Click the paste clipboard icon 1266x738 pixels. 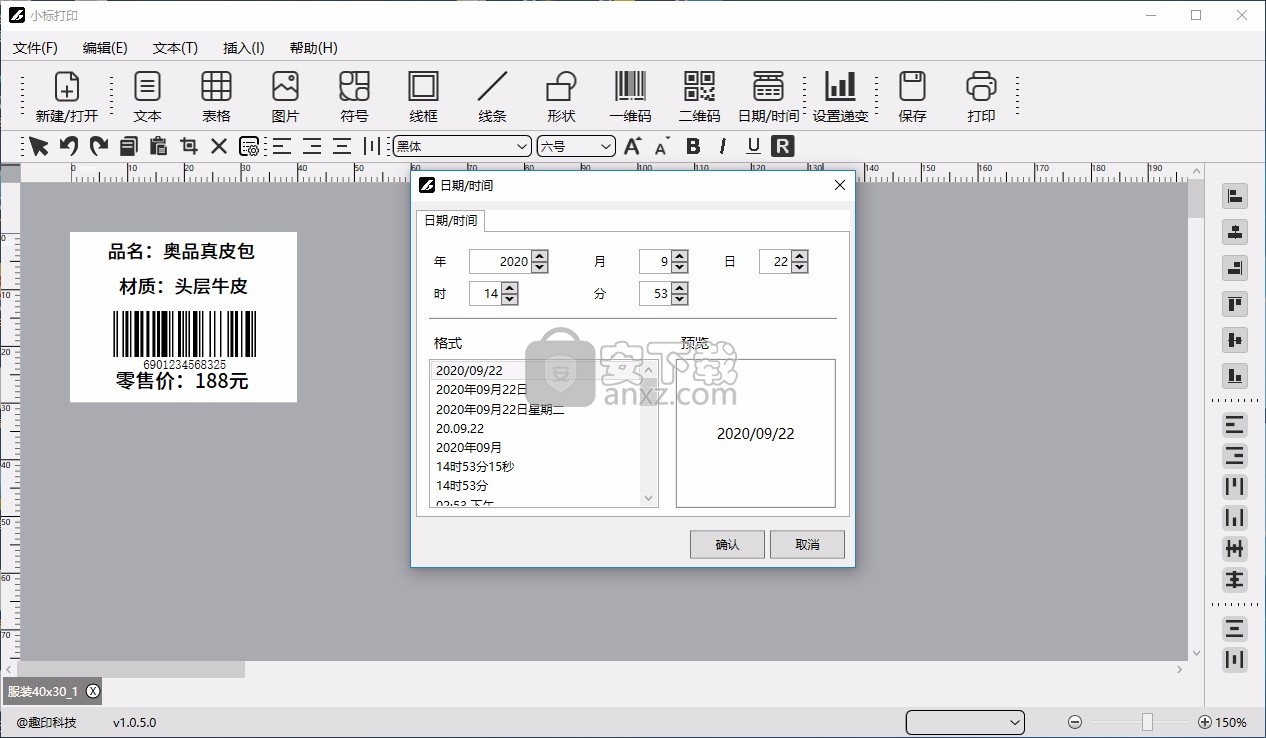[158, 146]
